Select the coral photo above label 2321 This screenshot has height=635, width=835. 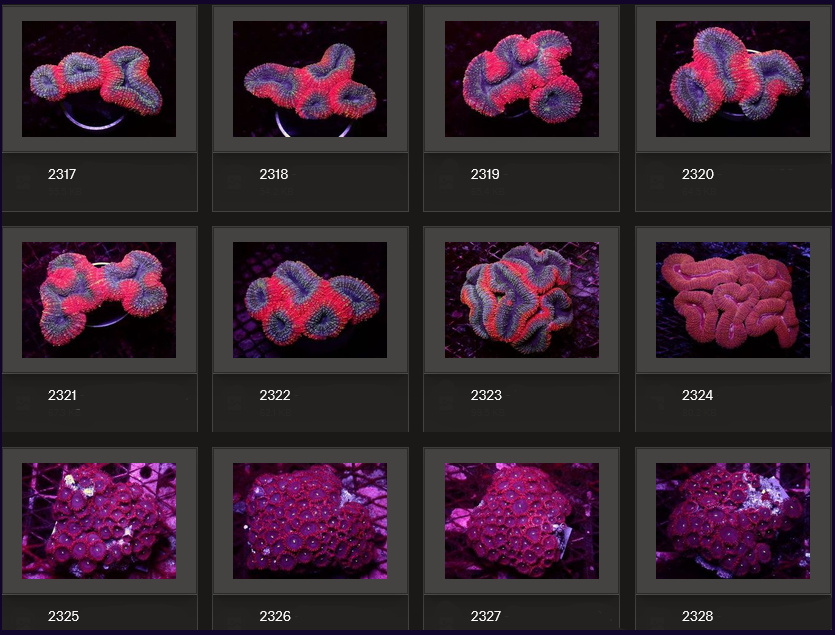(99, 300)
